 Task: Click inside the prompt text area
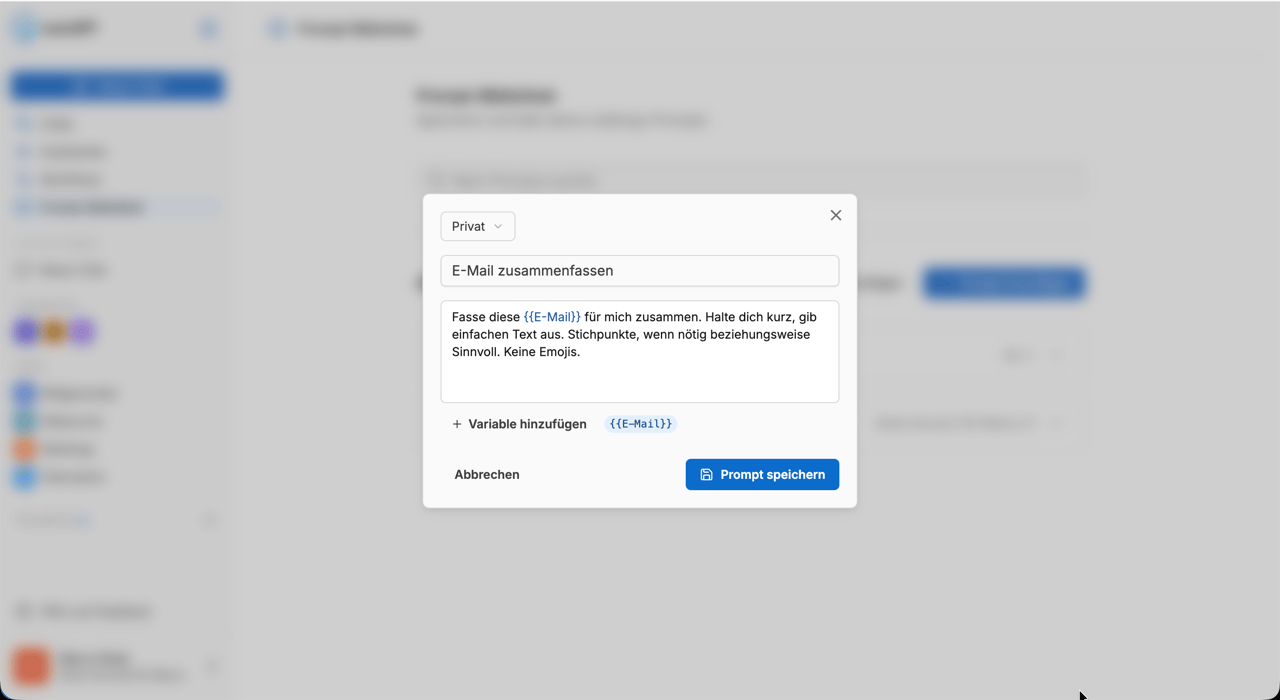[x=640, y=352]
